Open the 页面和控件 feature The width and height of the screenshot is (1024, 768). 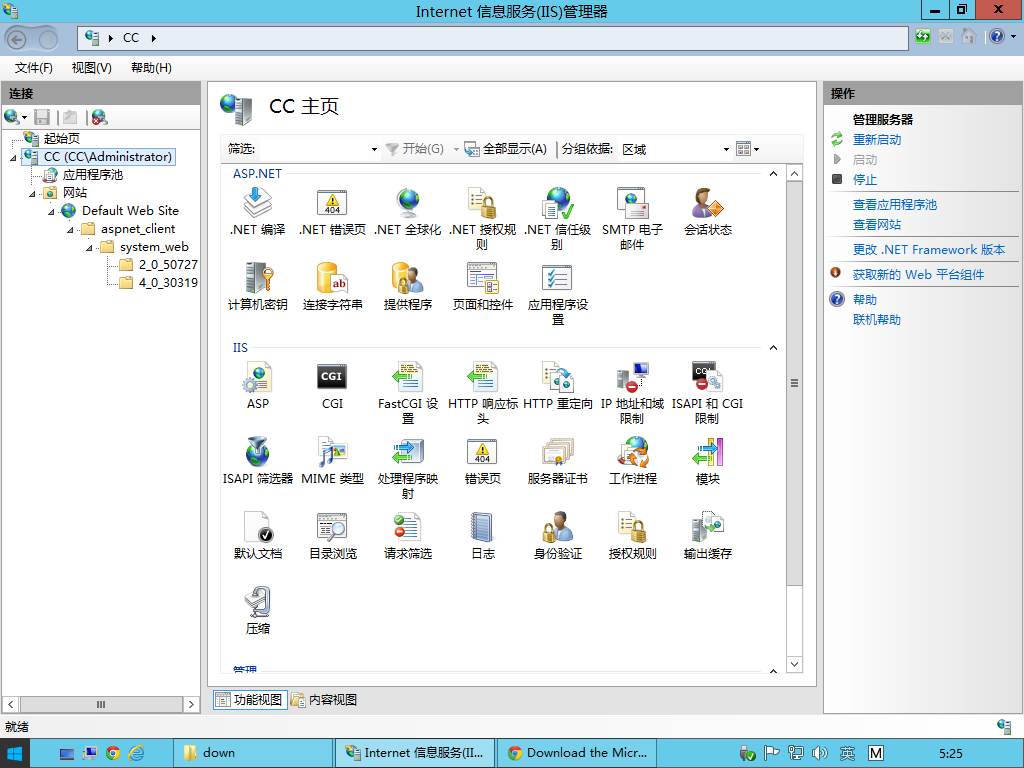click(483, 287)
